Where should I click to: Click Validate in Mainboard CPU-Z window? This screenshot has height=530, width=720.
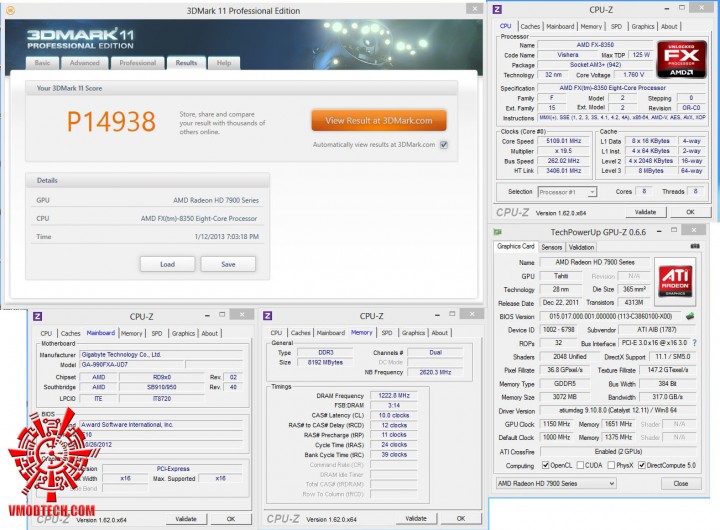[186, 519]
